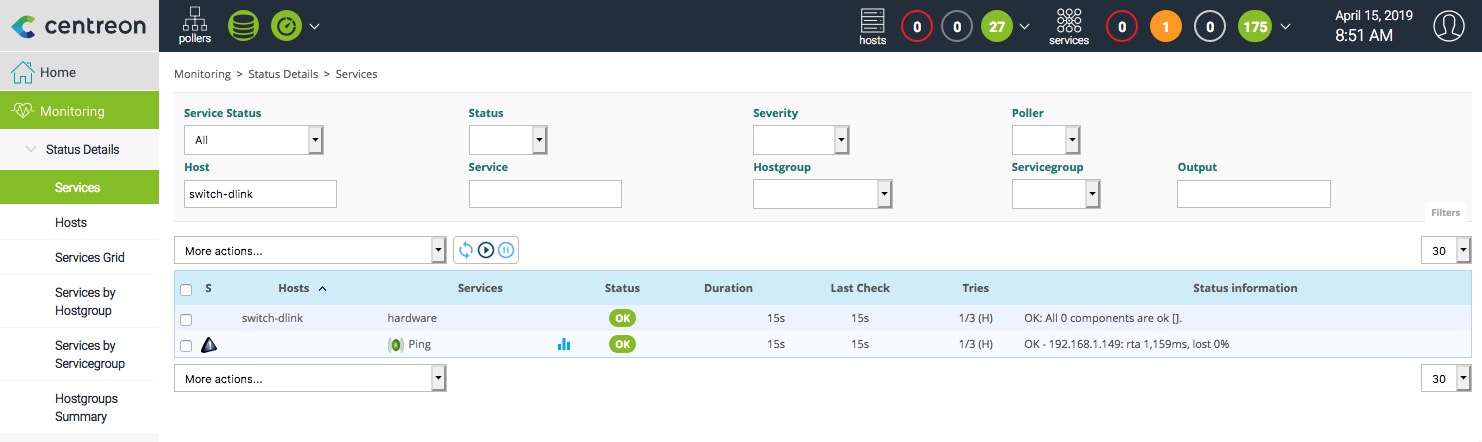Open the Hostgroup dropdown
The image size is (1482, 442).
click(x=822, y=194)
